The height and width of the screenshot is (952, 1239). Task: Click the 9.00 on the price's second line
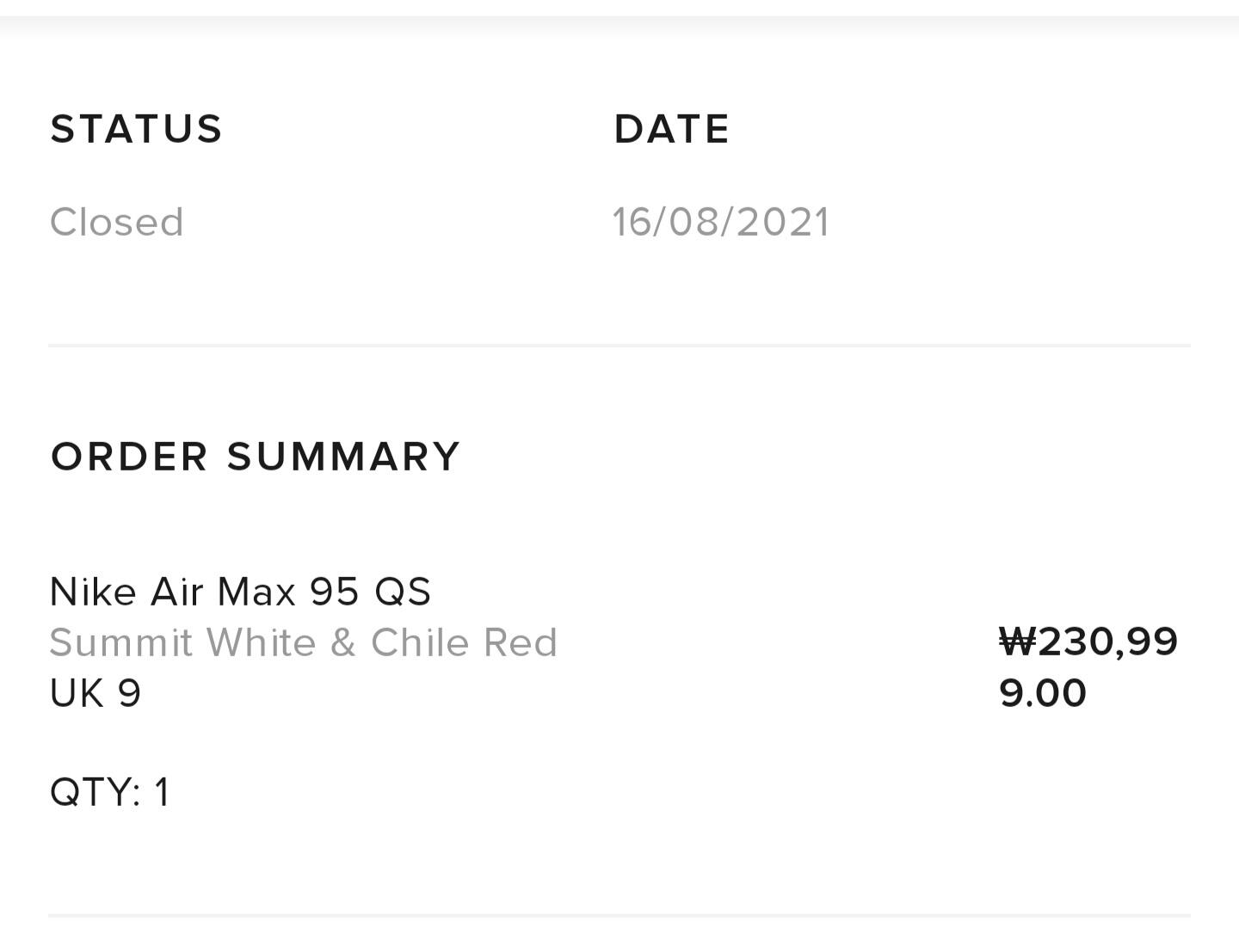pyautogui.click(x=1043, y=693)
